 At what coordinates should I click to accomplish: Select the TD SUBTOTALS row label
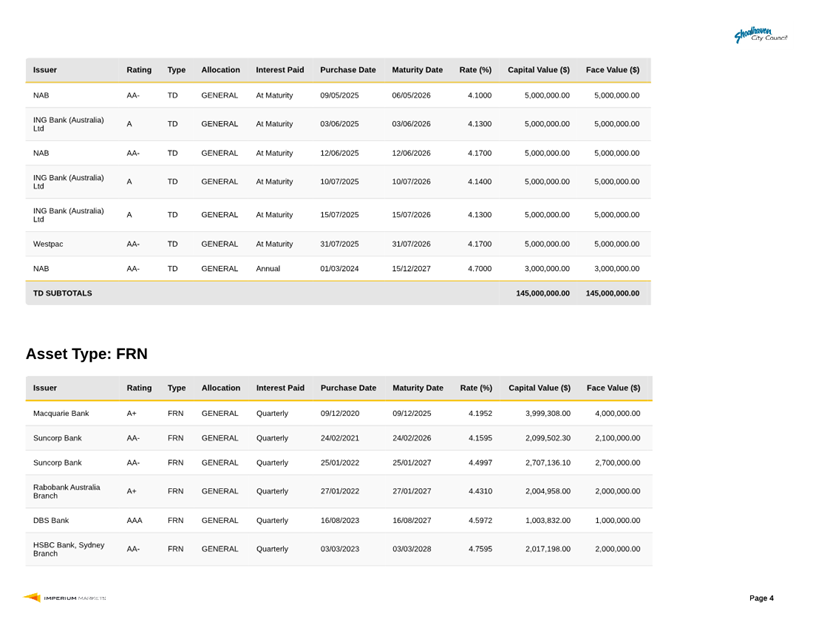click(62, 293)
